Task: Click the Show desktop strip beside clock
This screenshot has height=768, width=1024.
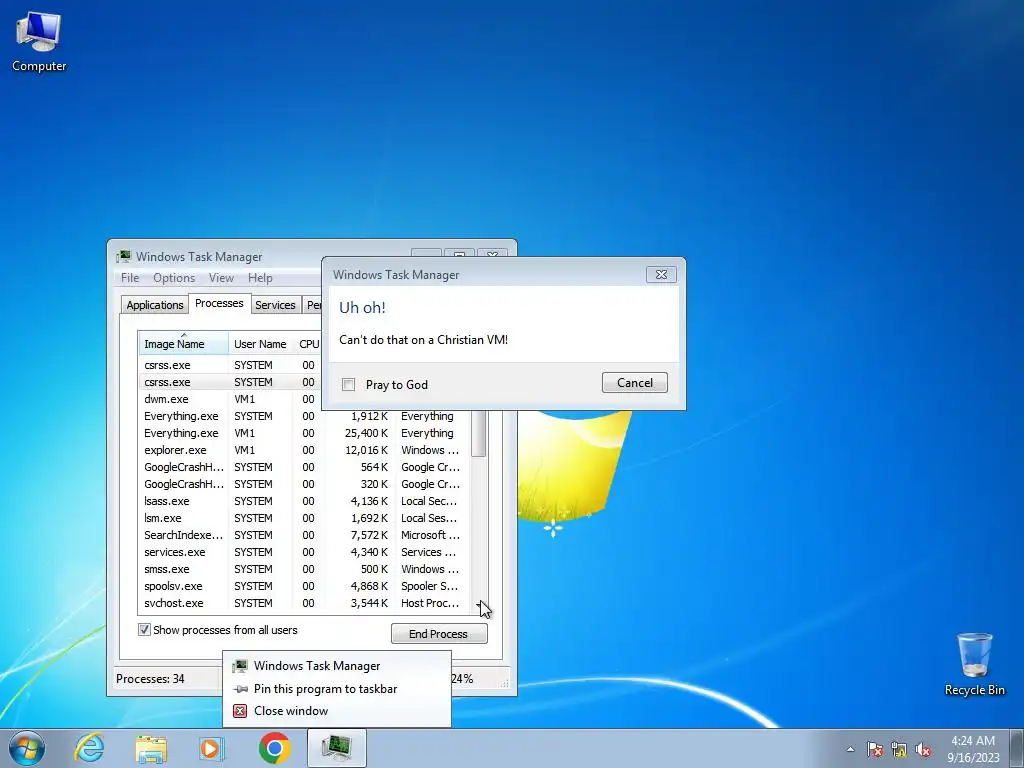Action: pos(1017,748)
